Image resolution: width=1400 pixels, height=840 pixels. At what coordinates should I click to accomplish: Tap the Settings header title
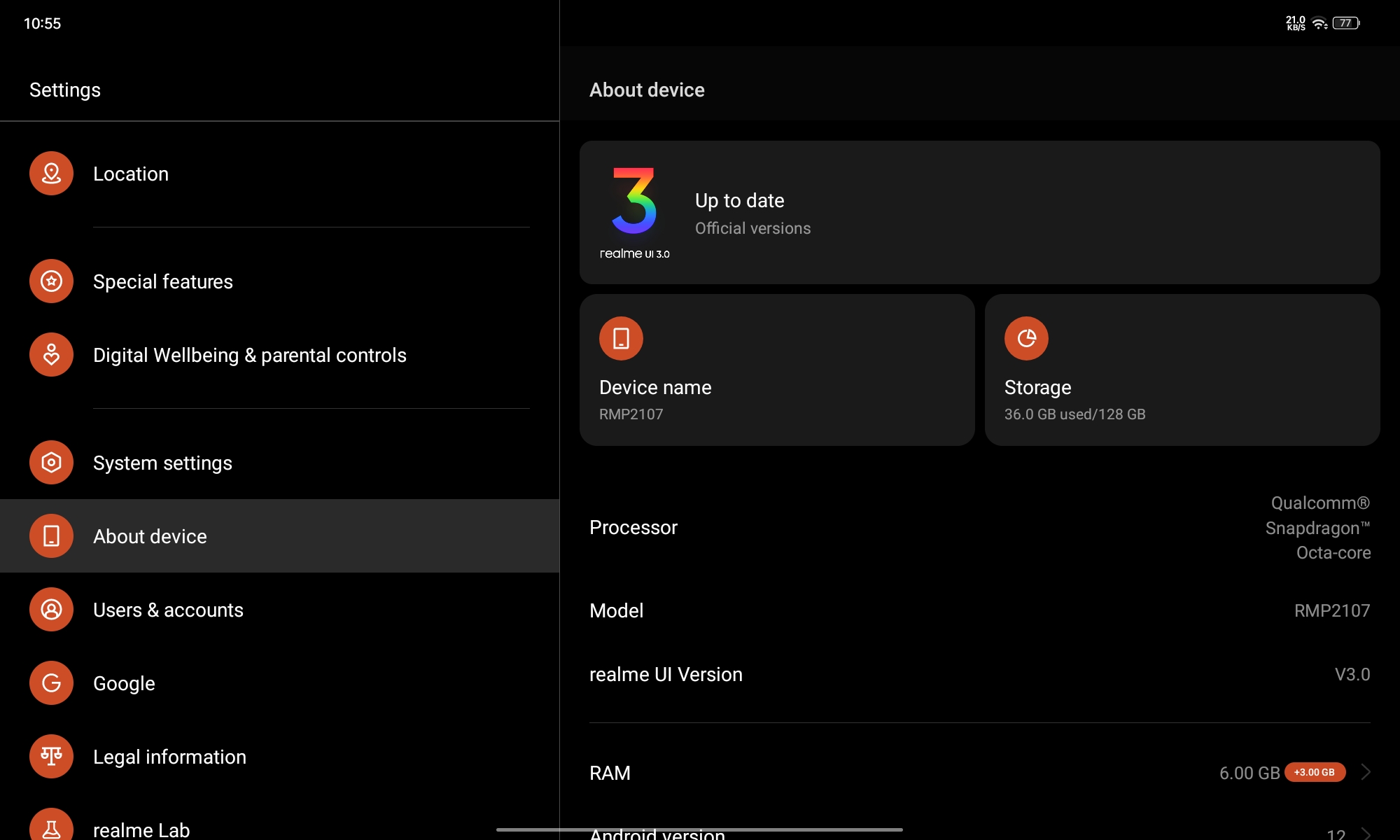coord(65,90)
